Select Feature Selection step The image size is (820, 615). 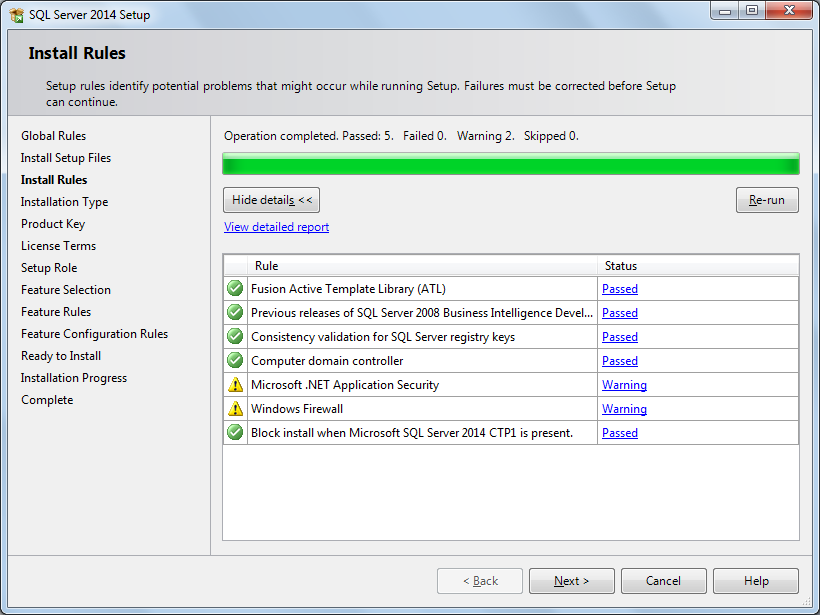point(66,290)
